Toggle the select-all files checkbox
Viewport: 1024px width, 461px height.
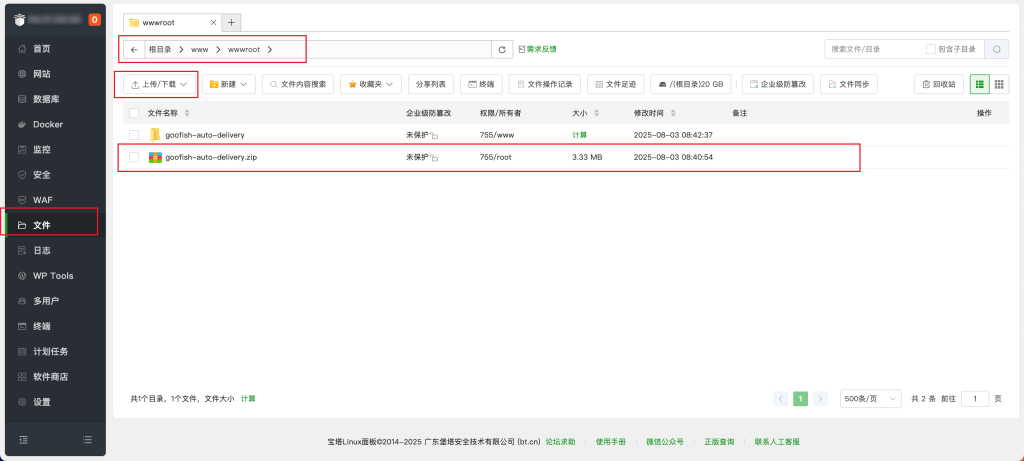click(x=134, y=113)
